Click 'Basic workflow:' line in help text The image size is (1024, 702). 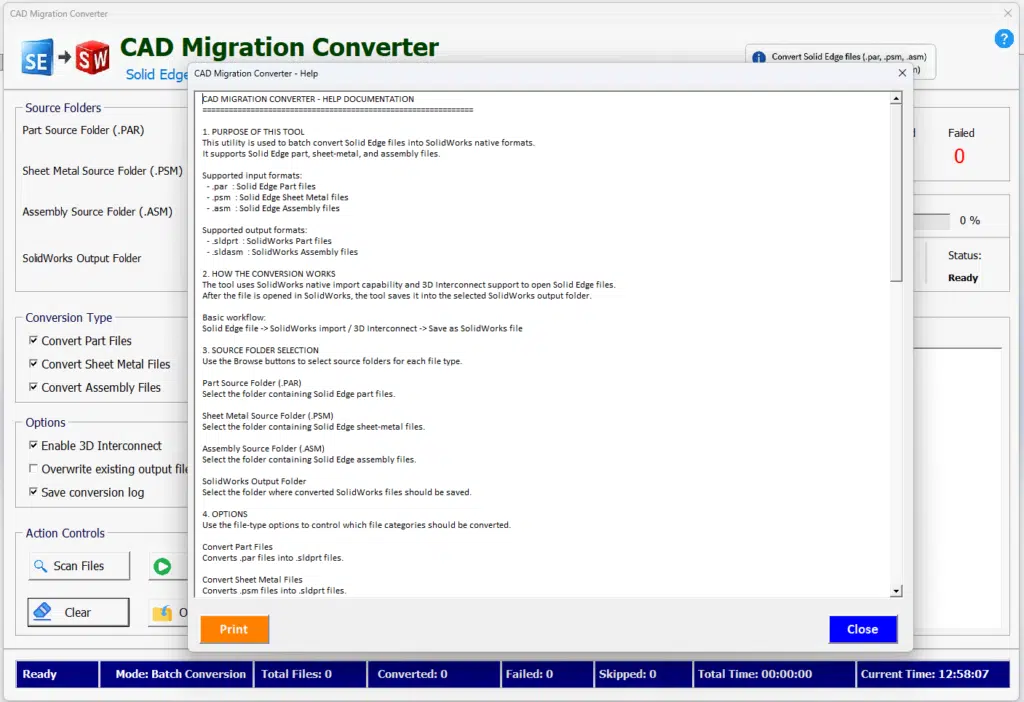[234, 317]
